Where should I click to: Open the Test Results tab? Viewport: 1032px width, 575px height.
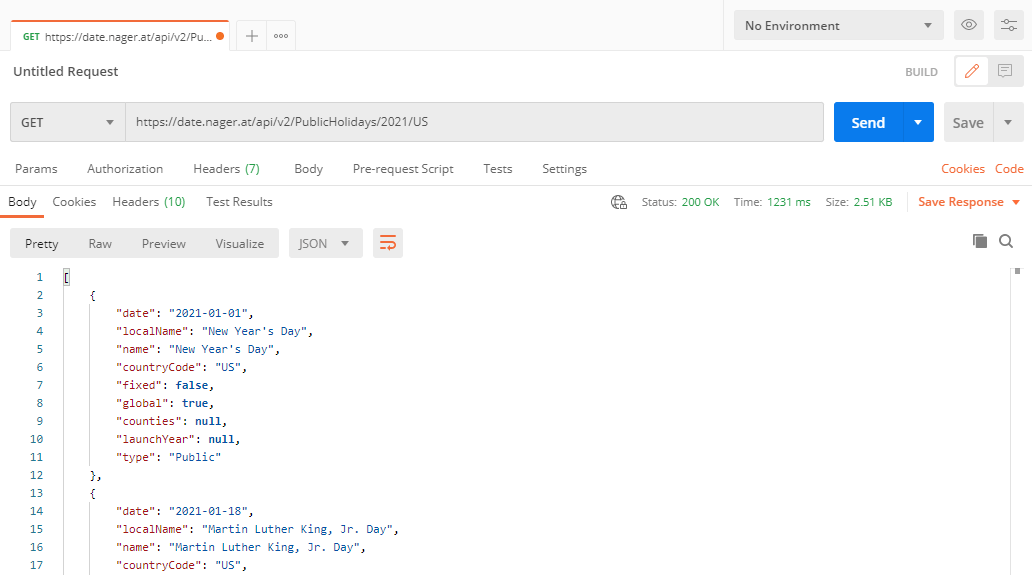239,202
